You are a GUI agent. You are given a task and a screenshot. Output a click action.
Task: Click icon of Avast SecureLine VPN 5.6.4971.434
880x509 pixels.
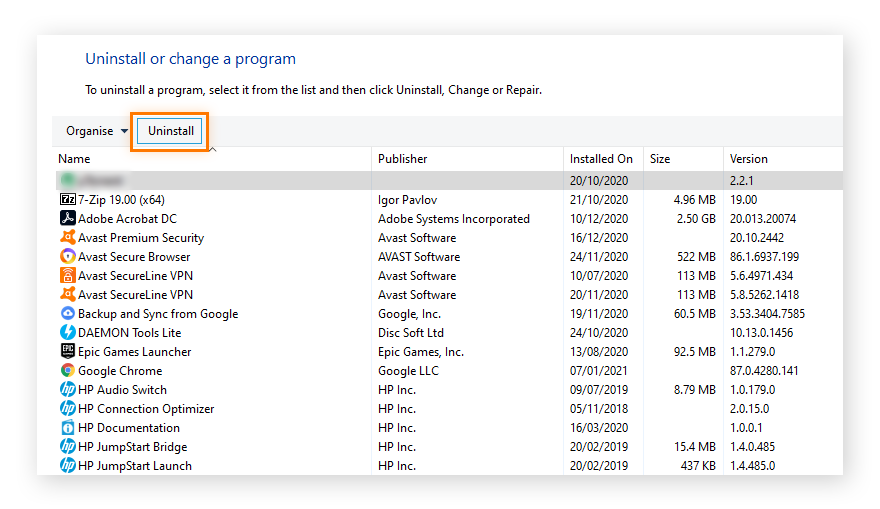coord(67,276)
